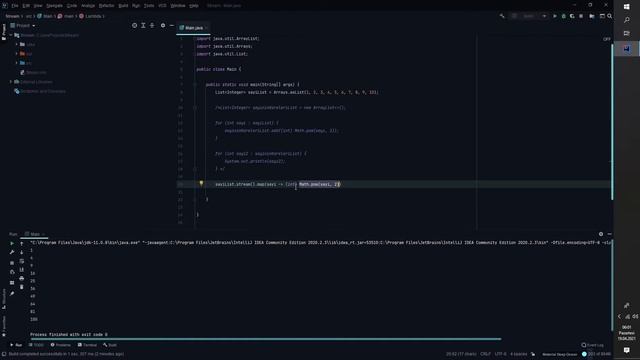Image resolution: width=640 pixels, height=360 pixels.
Task: Click Expand All in the Project panel
Action: click(143, 25)
